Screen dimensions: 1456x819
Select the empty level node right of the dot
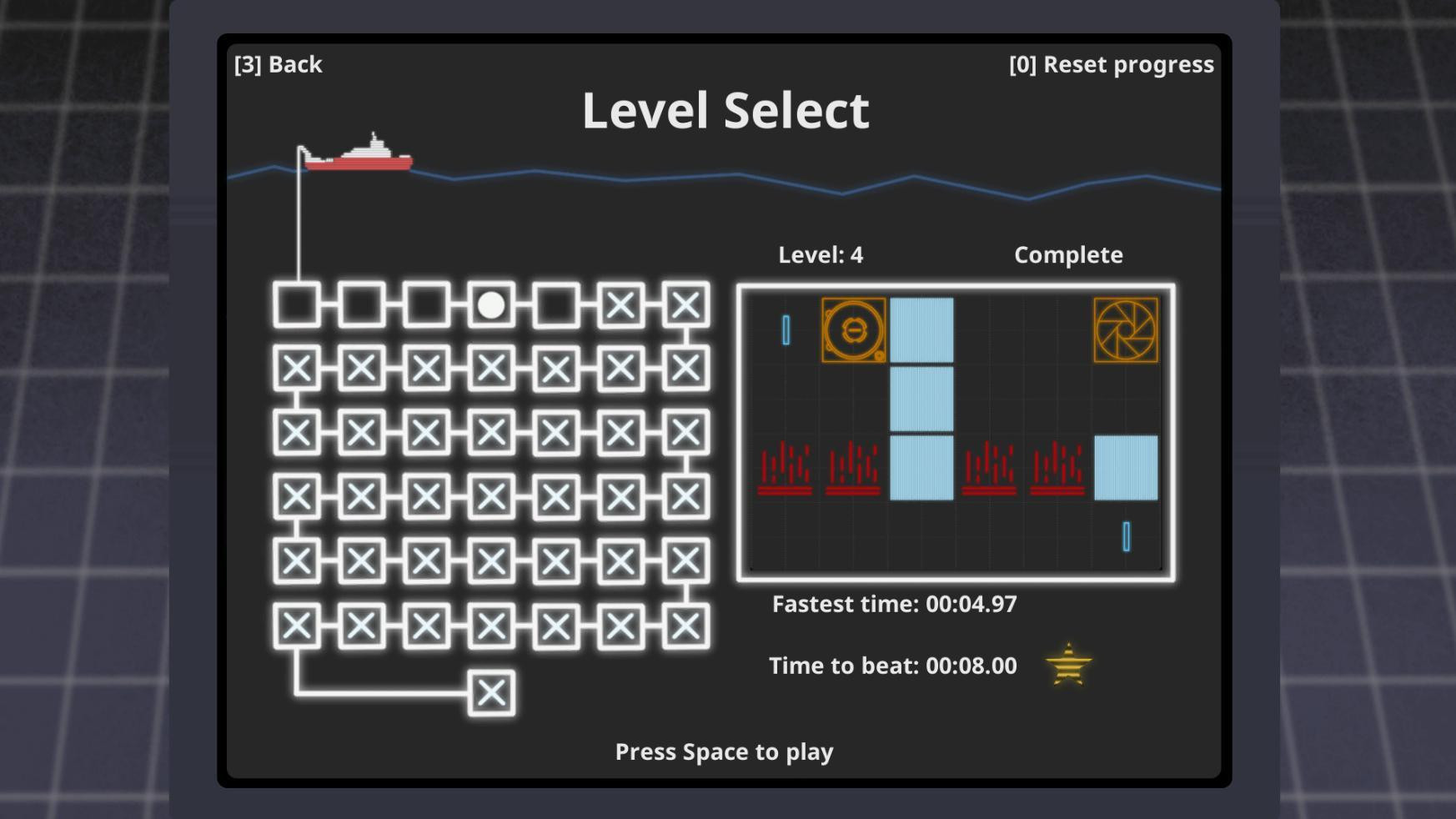(556, 305)
